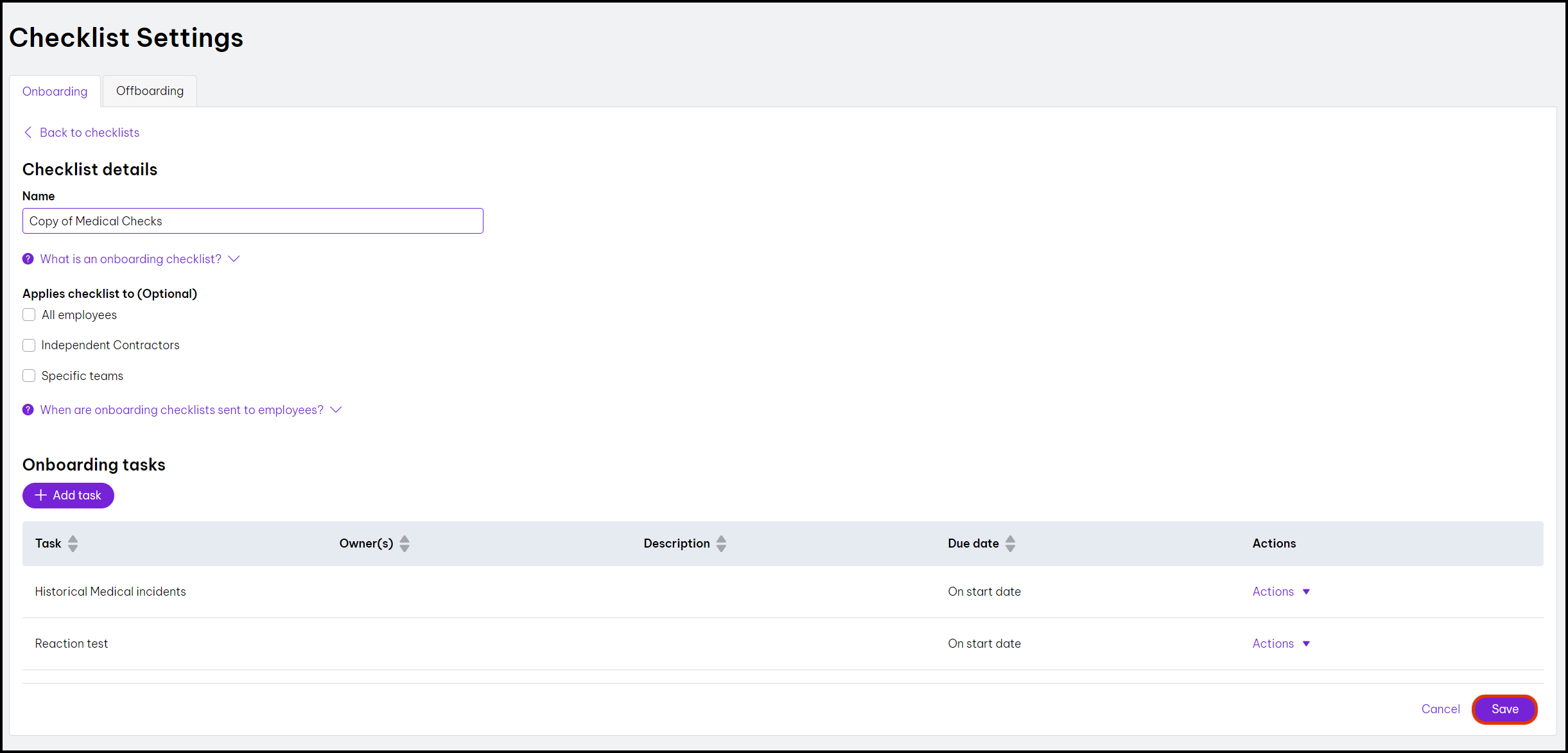Sort table by Due date arrows
This screenshot has width=1568, height=753.
[1010, 544]
